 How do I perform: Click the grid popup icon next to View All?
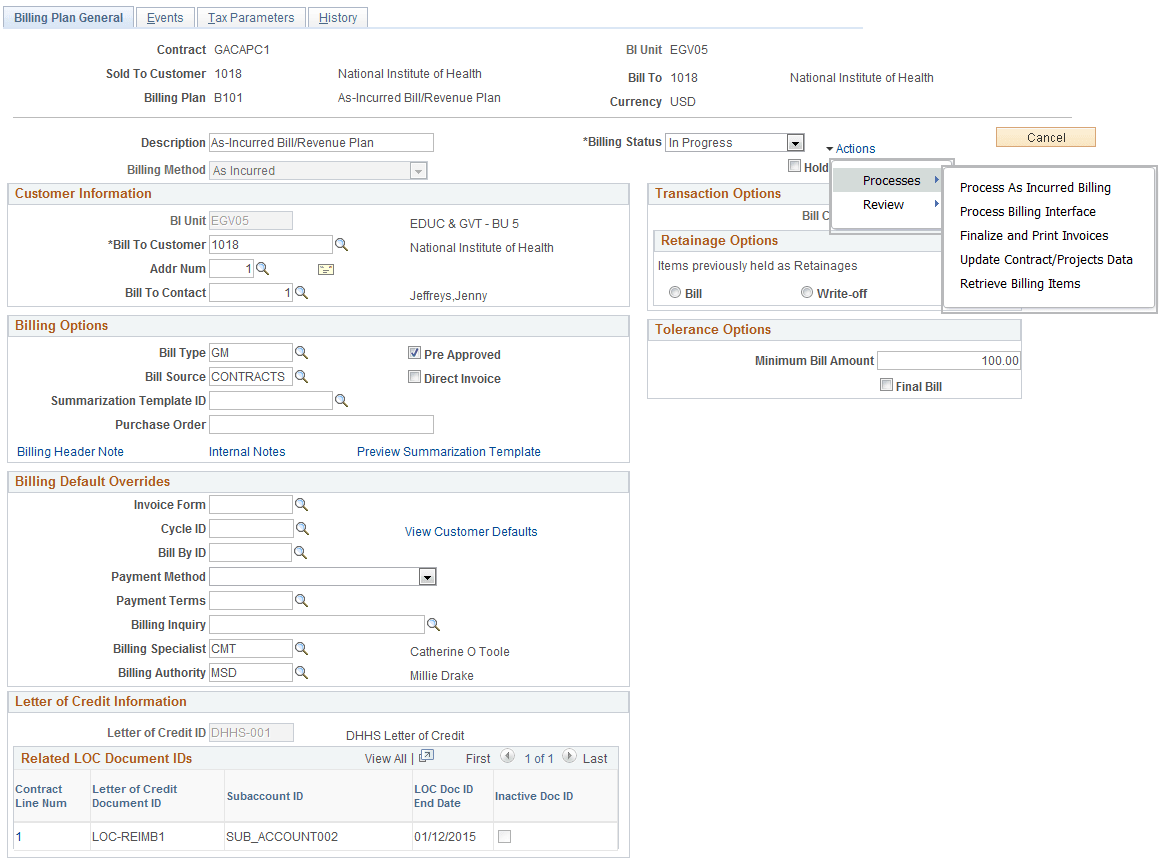pos(425,758)
